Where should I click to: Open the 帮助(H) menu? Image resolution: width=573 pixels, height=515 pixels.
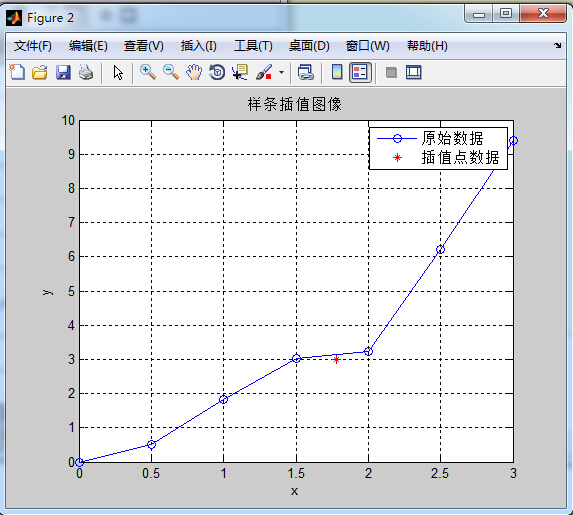(x=427, y=46)
